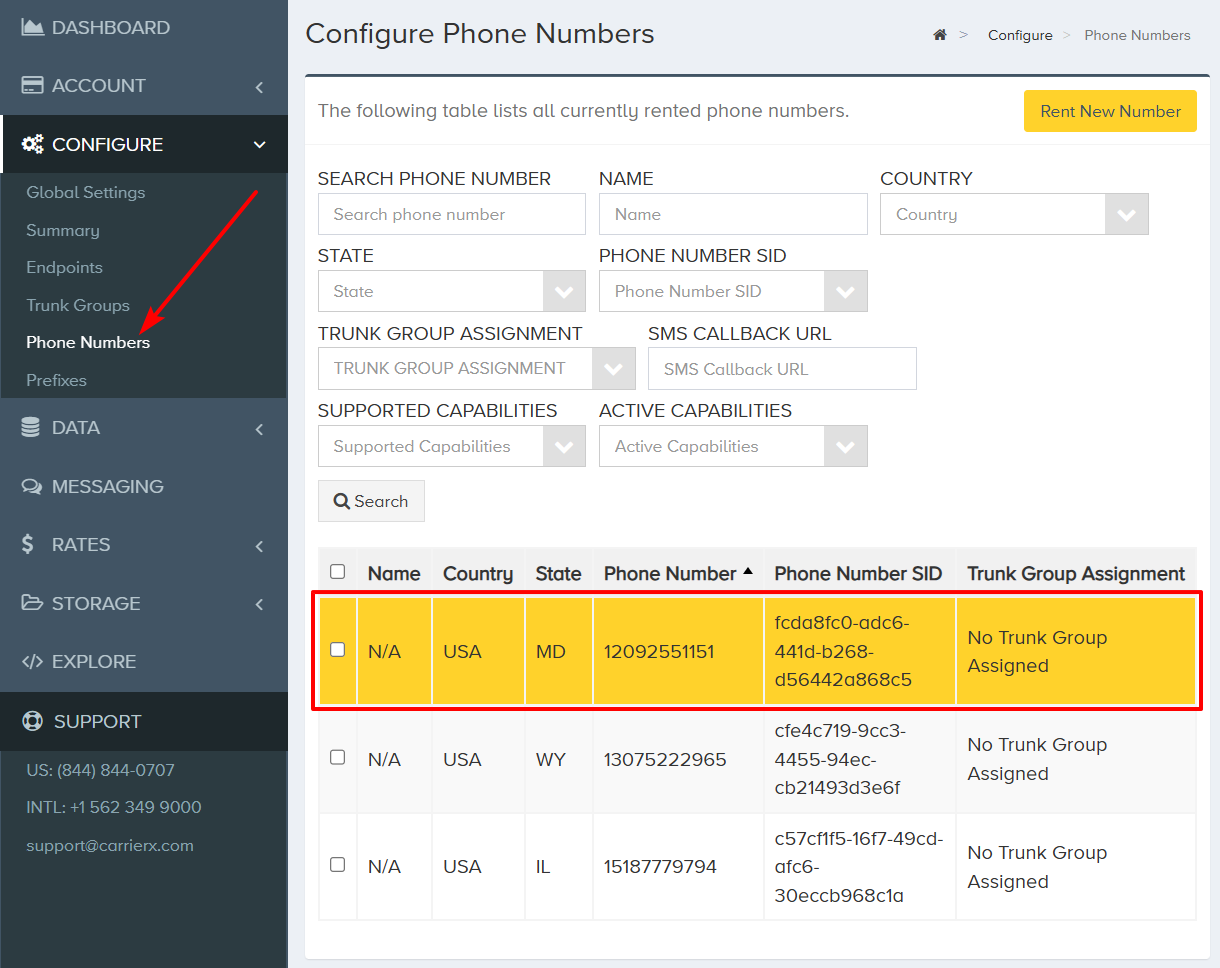1220x968 pixels.
Task: Open the Messaging section label
Action: pyautogui.click(x=108, y=486)
